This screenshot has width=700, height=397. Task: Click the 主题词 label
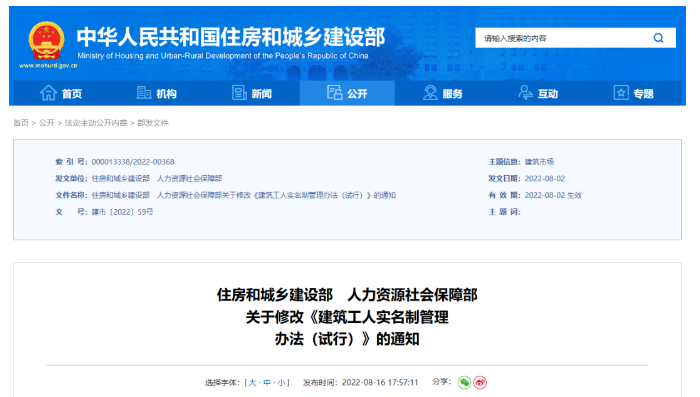504,212
